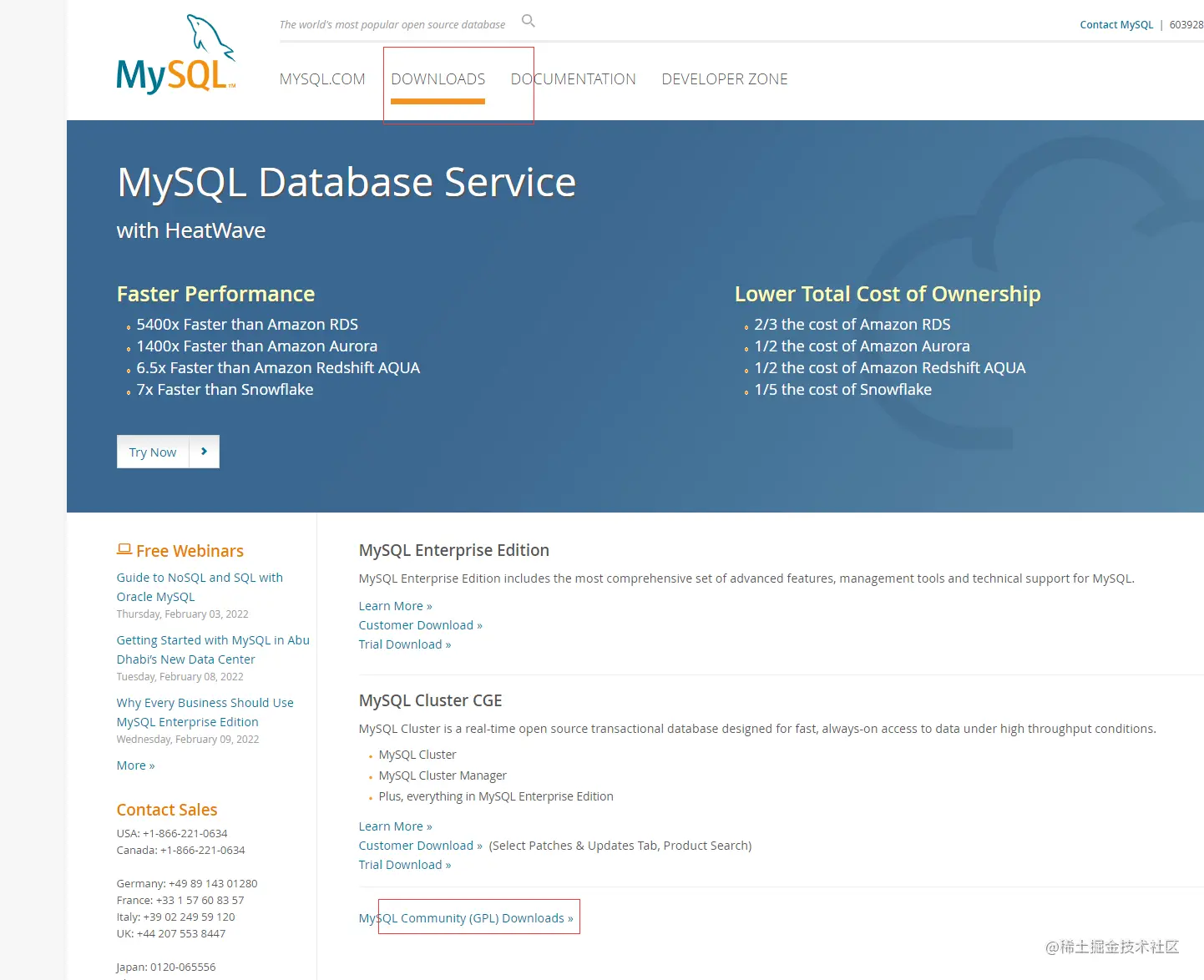Open the DOCUMENTATION tab

[x=574, y=79]
